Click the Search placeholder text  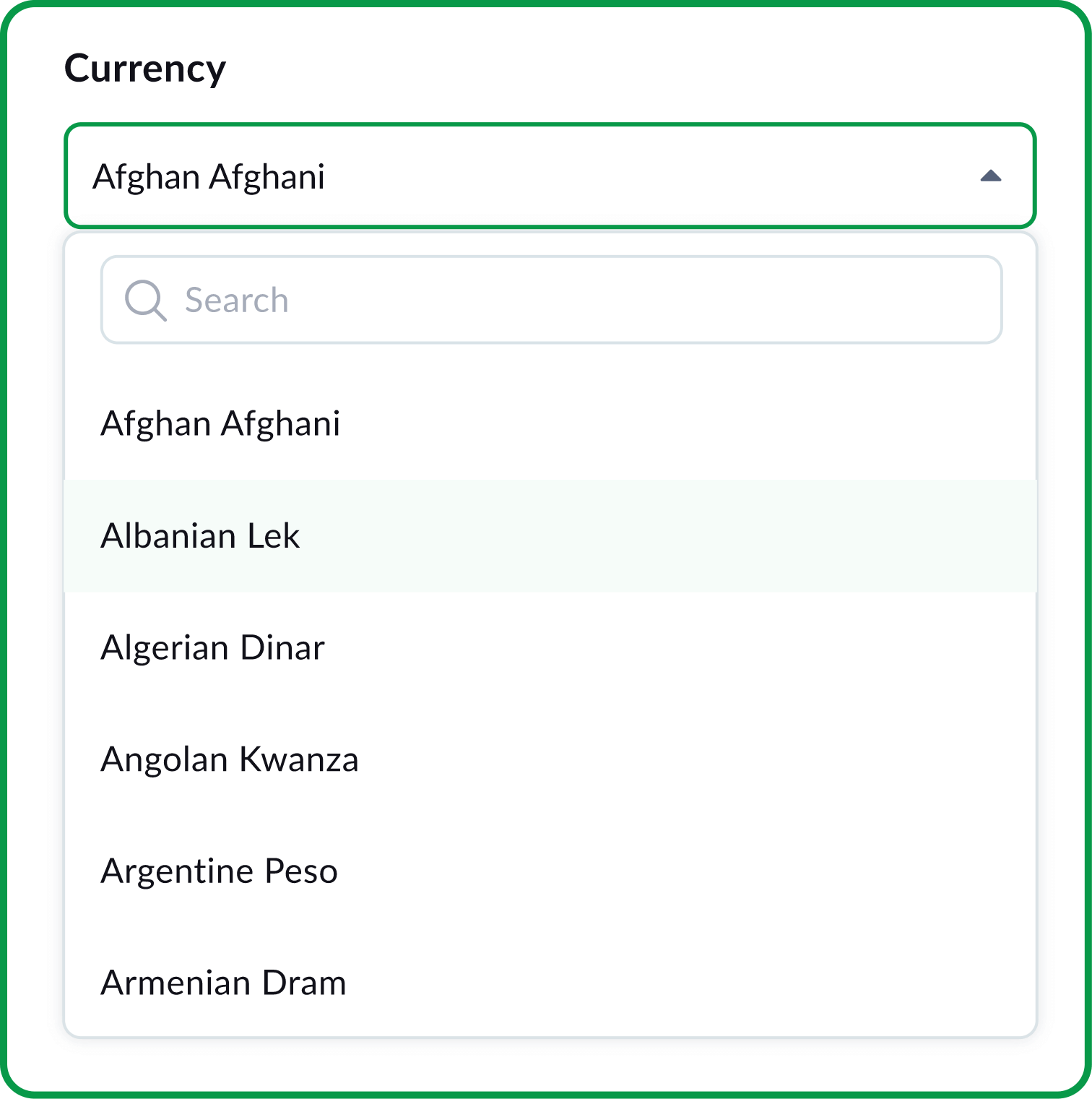[x=237, y=300]
